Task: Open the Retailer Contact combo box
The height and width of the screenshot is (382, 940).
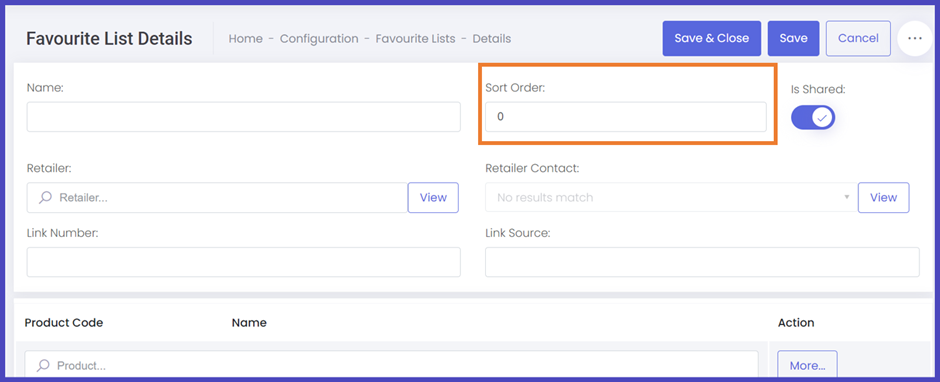Action: (x=671, y=197)
